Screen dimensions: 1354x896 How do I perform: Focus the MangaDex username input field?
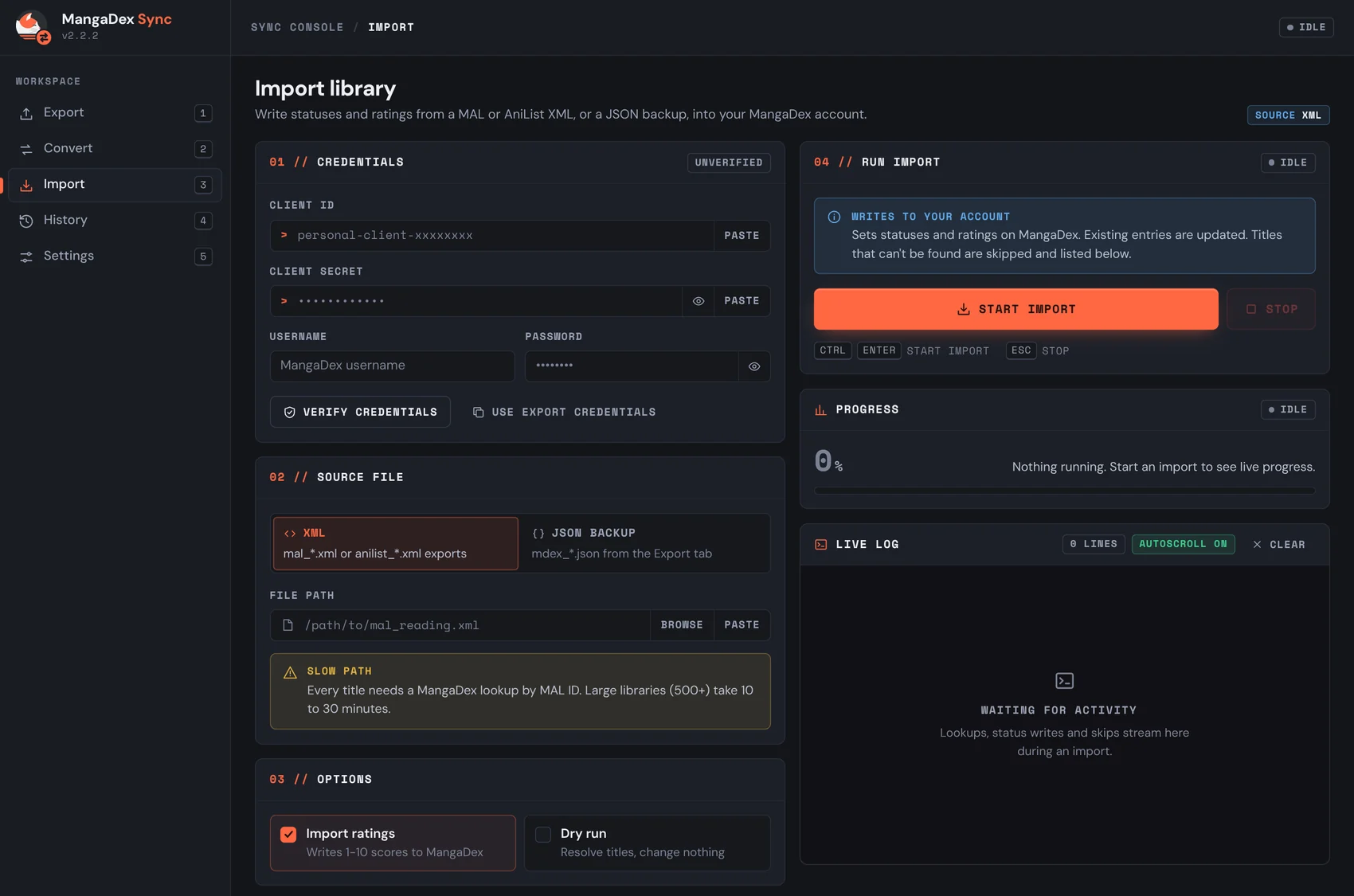point(392,366)
